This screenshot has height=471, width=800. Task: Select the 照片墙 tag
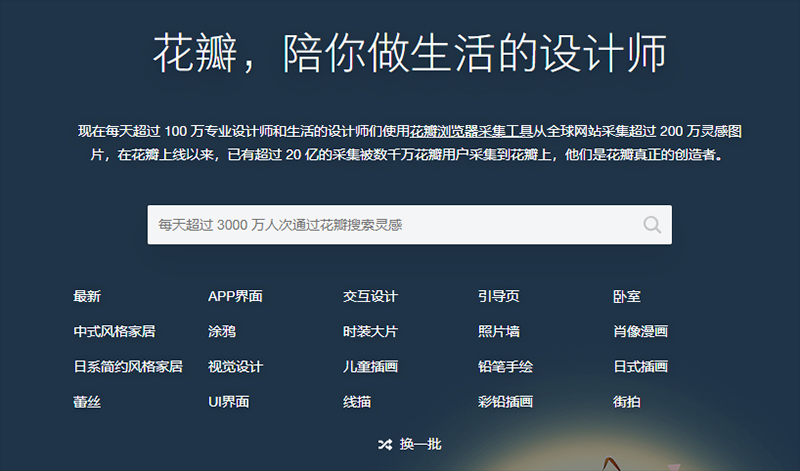498,331
